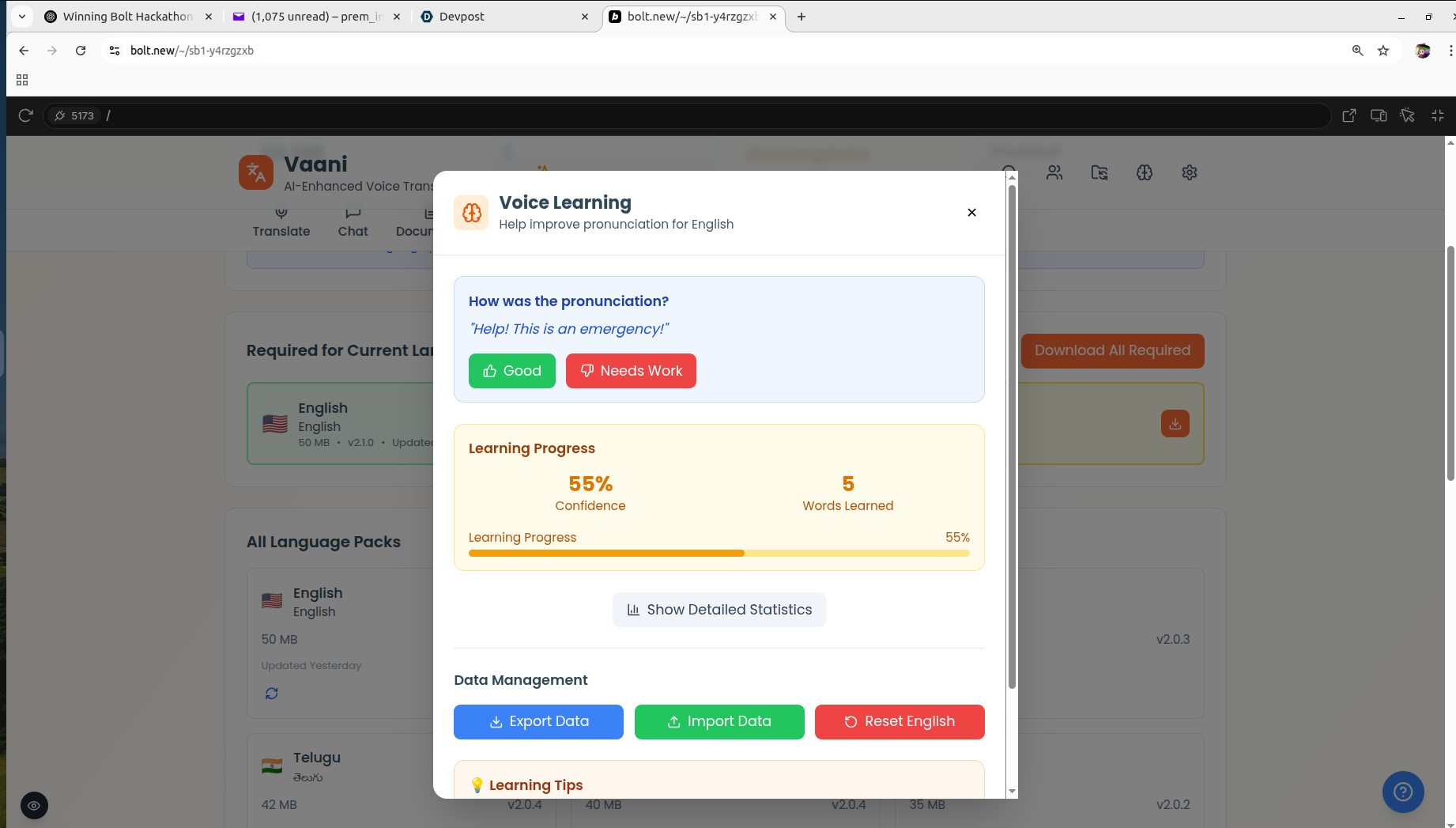Open the apps grid shortcut
Image resolution: width=1456 pixels, height=828 pixels.
click(22, 80)
